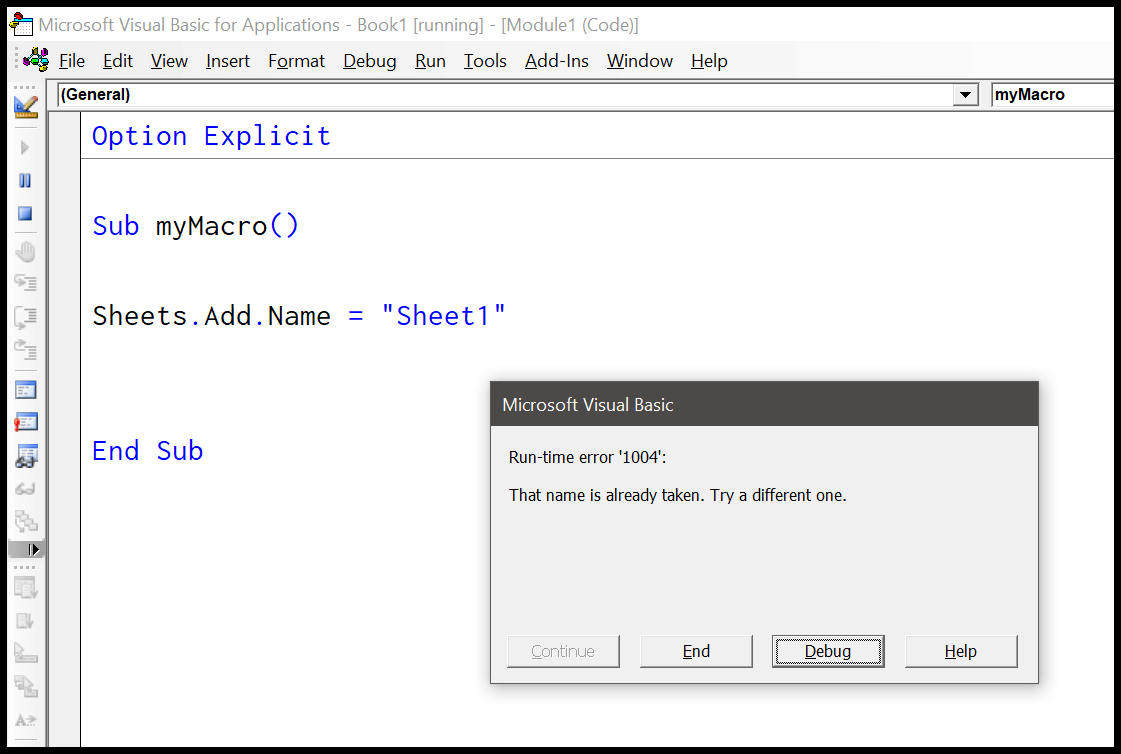Stop the macro using the Reset icon
This screenshot has width=1121, height=754.
(x=26, y=213)
